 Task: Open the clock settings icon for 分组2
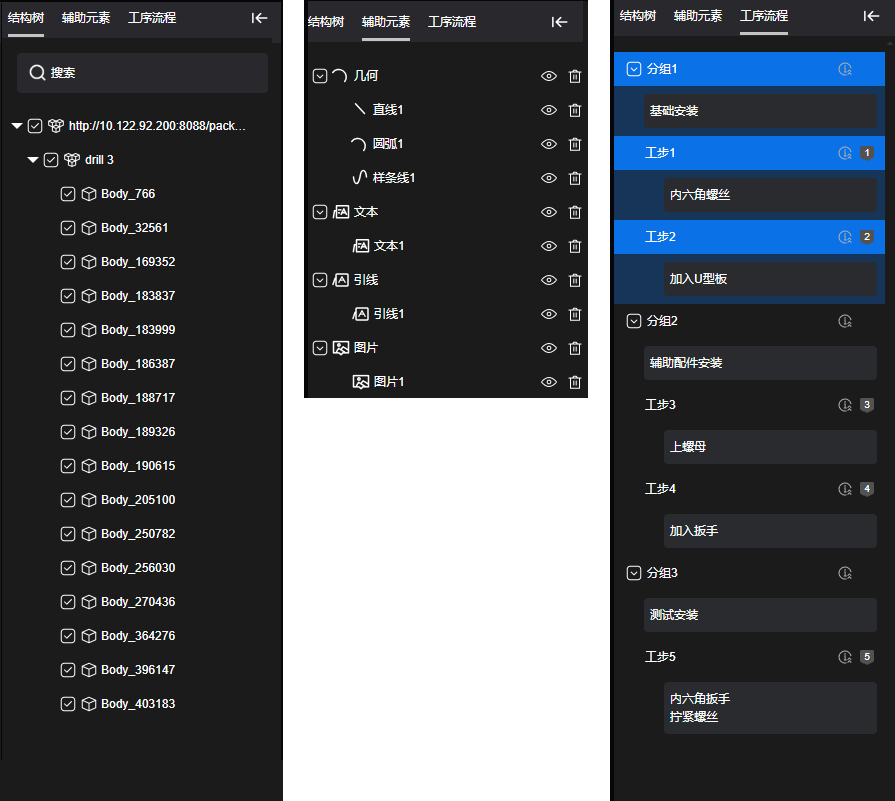pyautogui.click(x=845, y=321)
